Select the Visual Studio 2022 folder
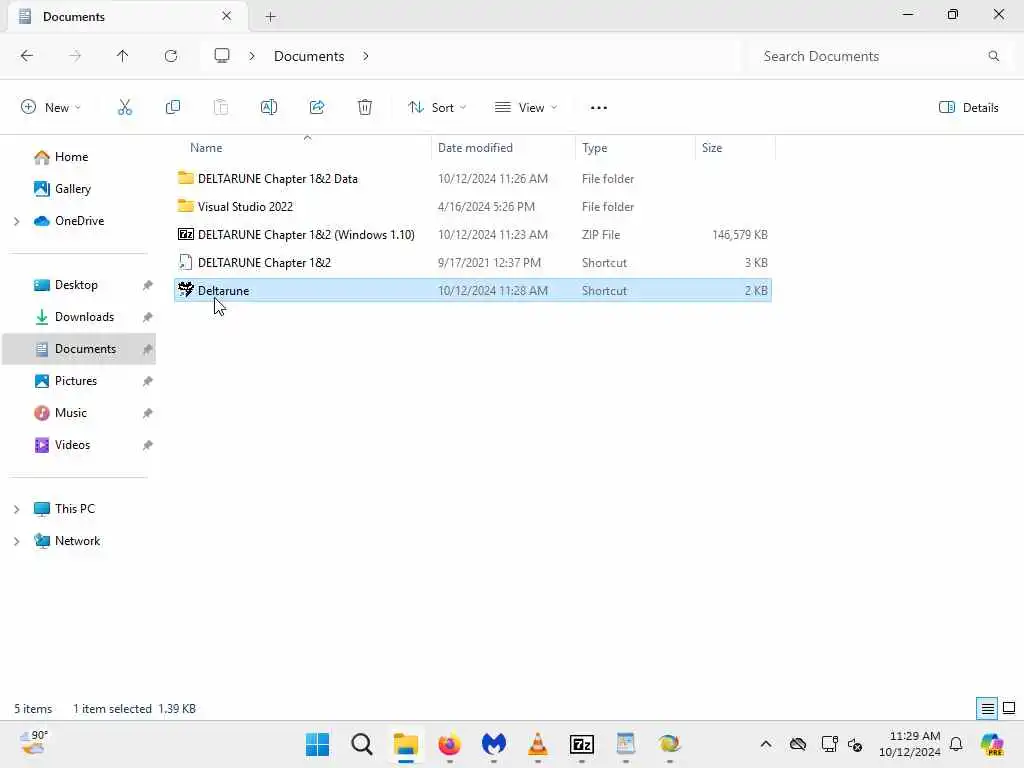This screenshot has width=1024, height=768. click(x=473, y=206)
